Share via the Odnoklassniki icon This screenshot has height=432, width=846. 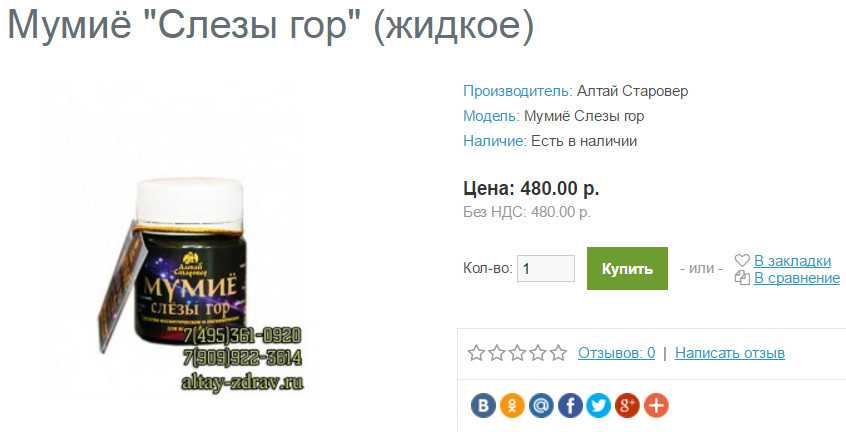click(x=512, y=406)
